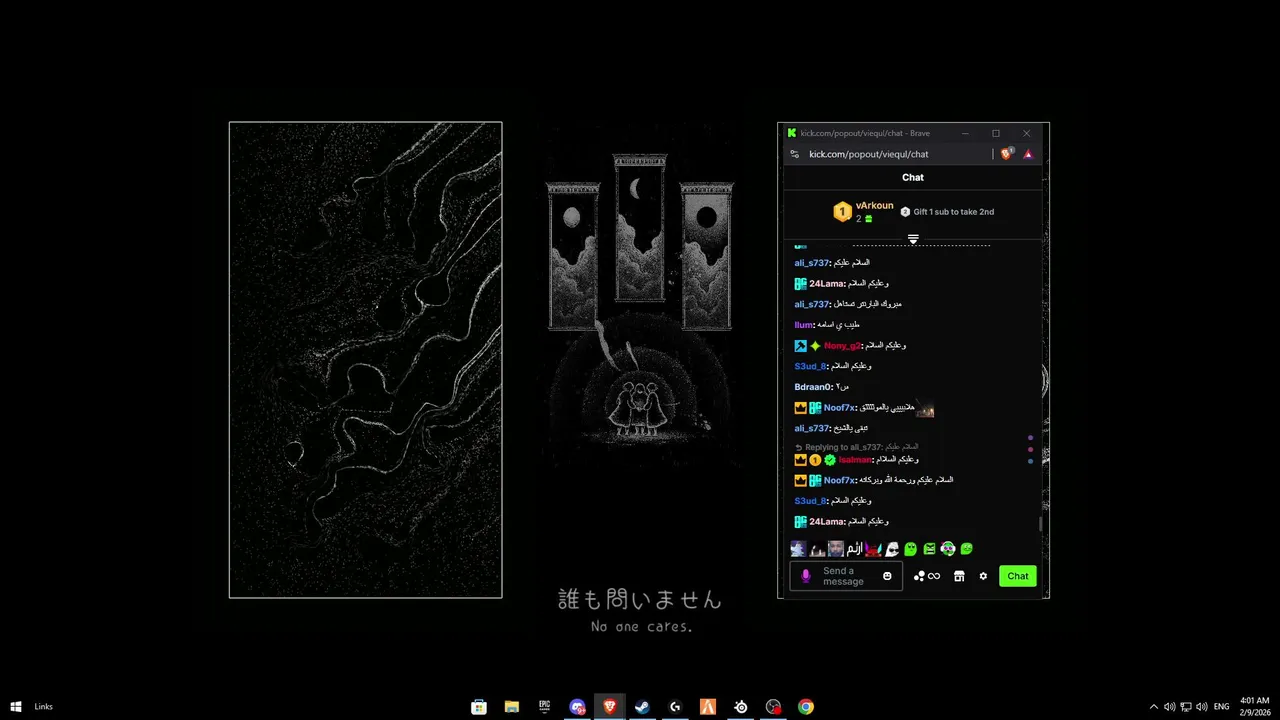The image size is (1280, 720).
Task: Click the green verified badge beside isalman
Action: [830, 460]
